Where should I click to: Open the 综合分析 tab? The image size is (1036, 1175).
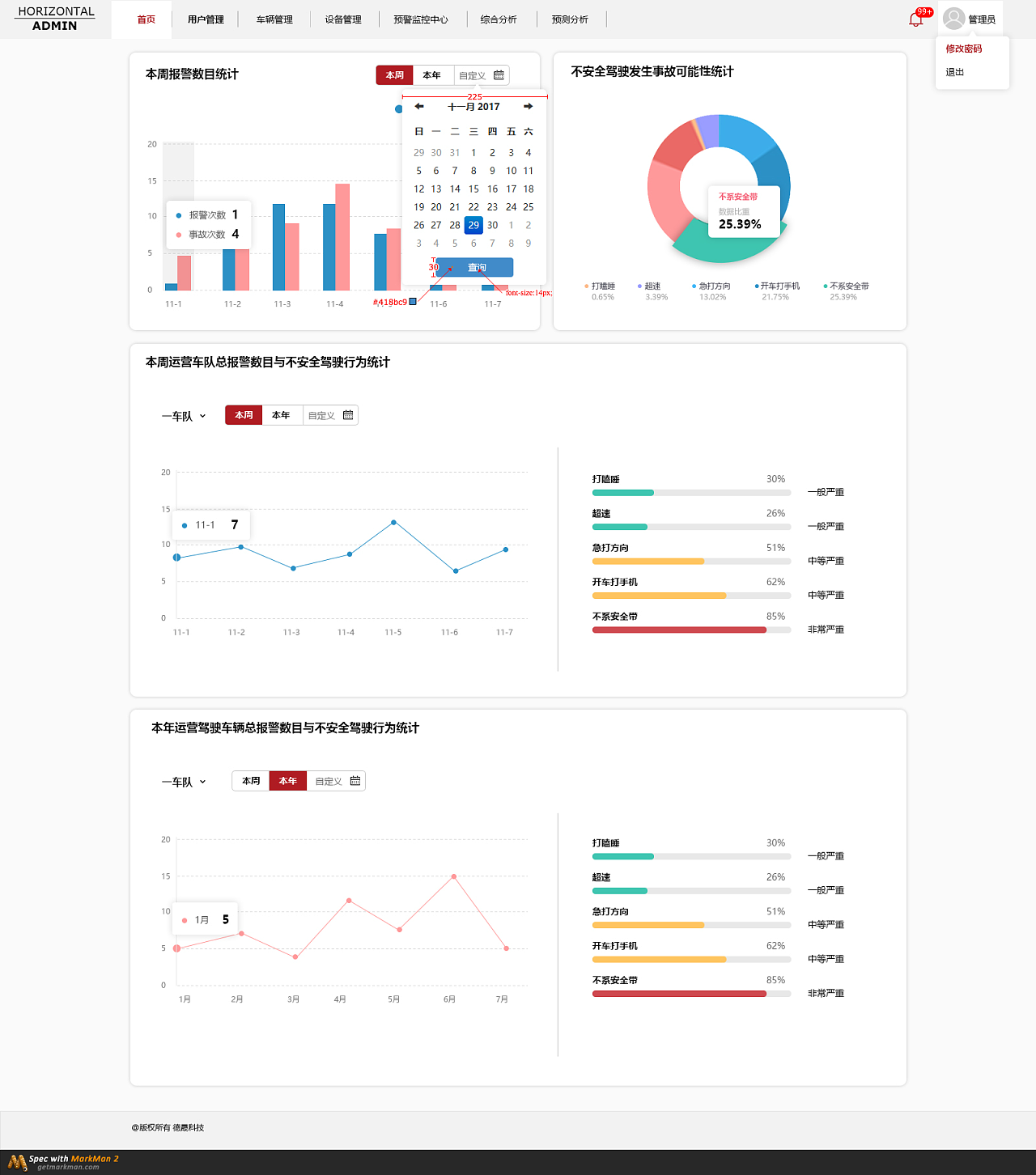click(x=499, y=19)
